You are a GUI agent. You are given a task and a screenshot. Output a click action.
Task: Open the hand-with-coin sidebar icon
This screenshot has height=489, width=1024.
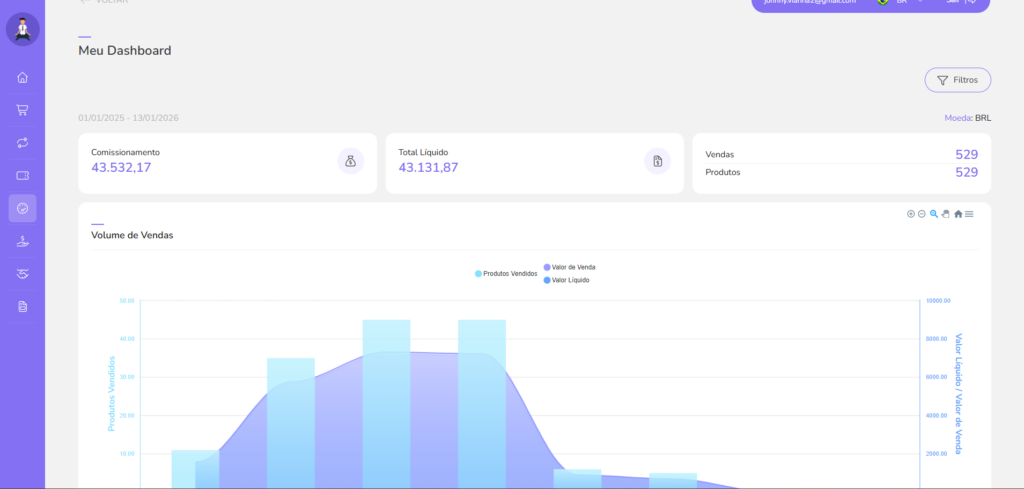click(x=22, y=241)
